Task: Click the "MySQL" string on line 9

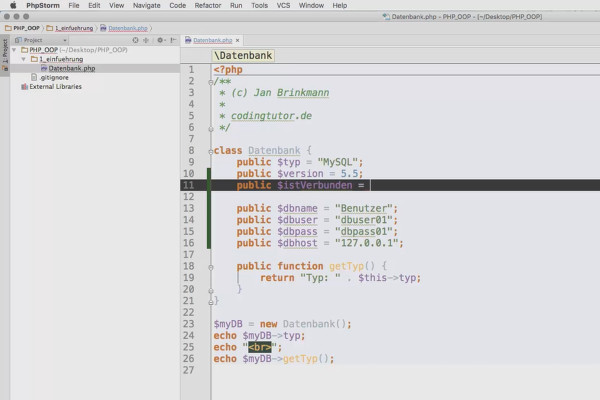Action: pyautogui.click(x=338, y=162)
